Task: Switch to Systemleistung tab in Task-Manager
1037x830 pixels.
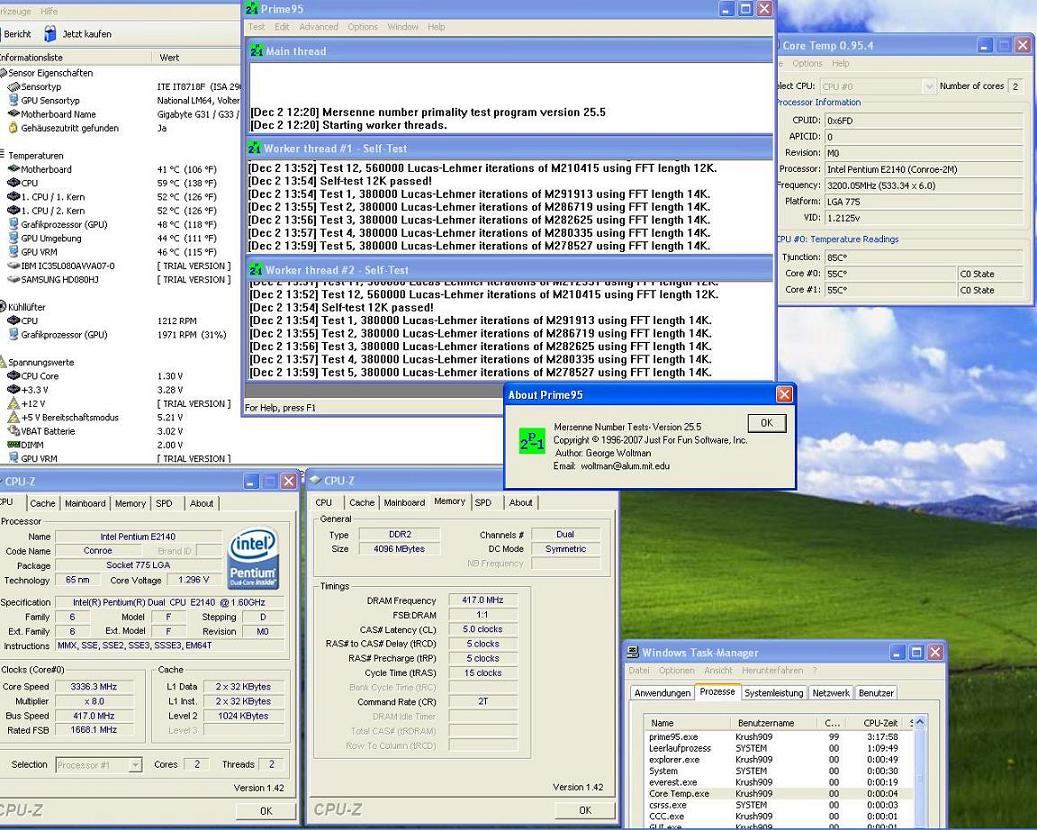Action: pyautogui.click(x=774, y=693)
